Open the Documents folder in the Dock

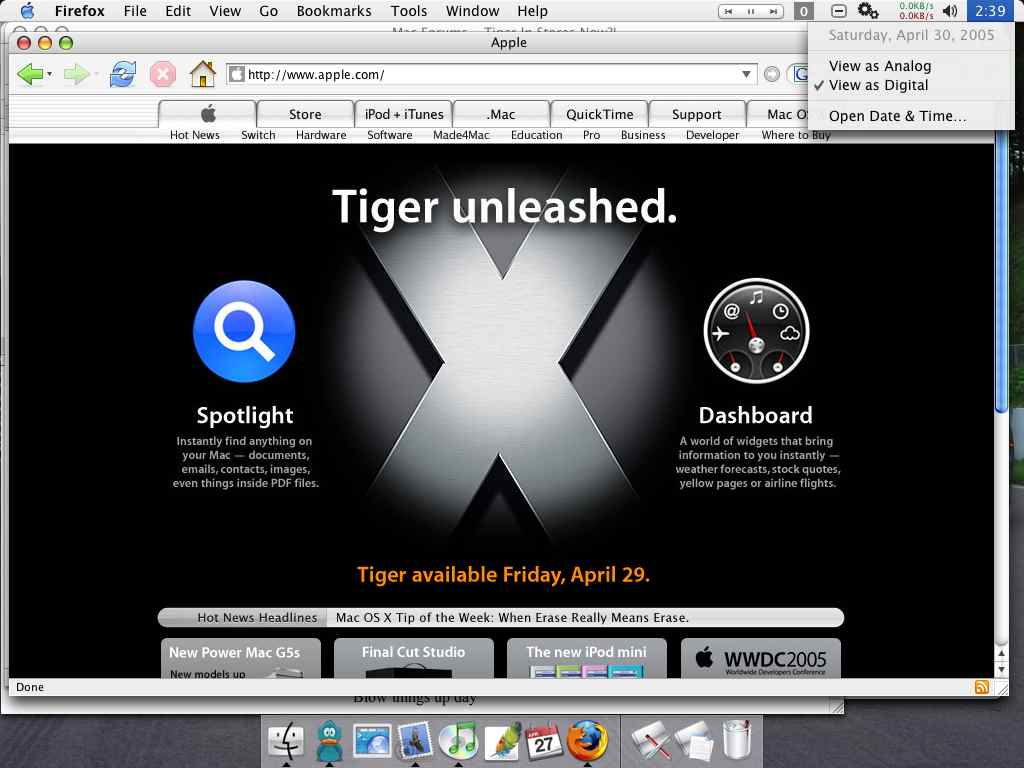694,741
